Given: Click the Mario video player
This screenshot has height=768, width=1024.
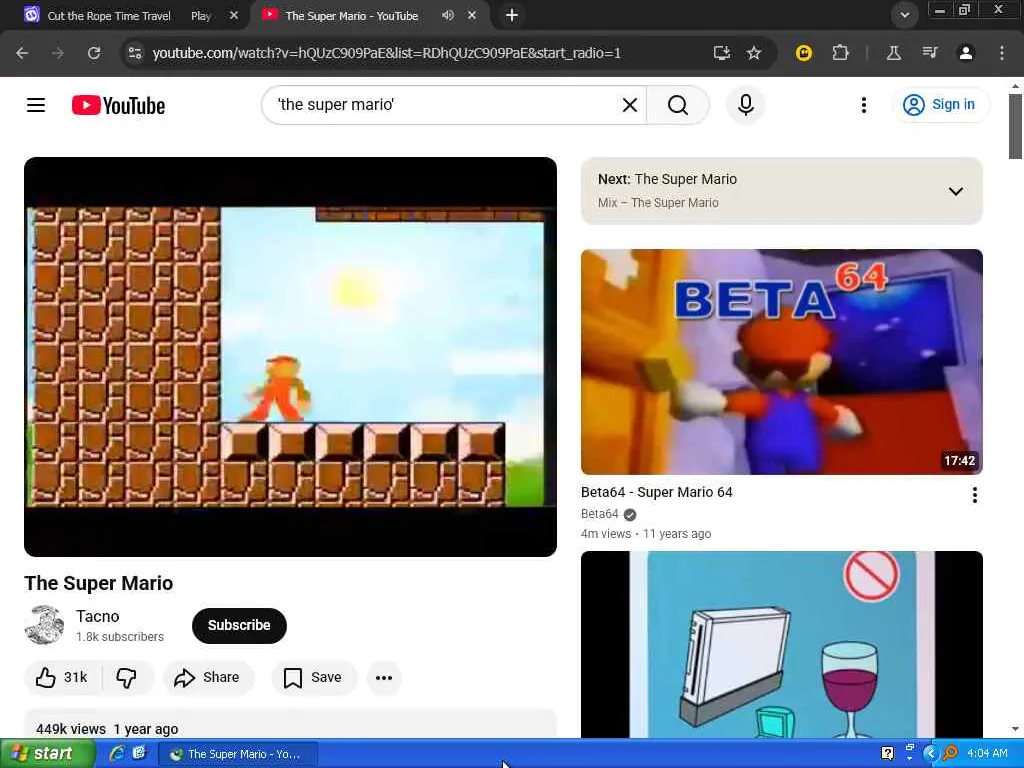Looking at the screenshot, I should [290, 357].
